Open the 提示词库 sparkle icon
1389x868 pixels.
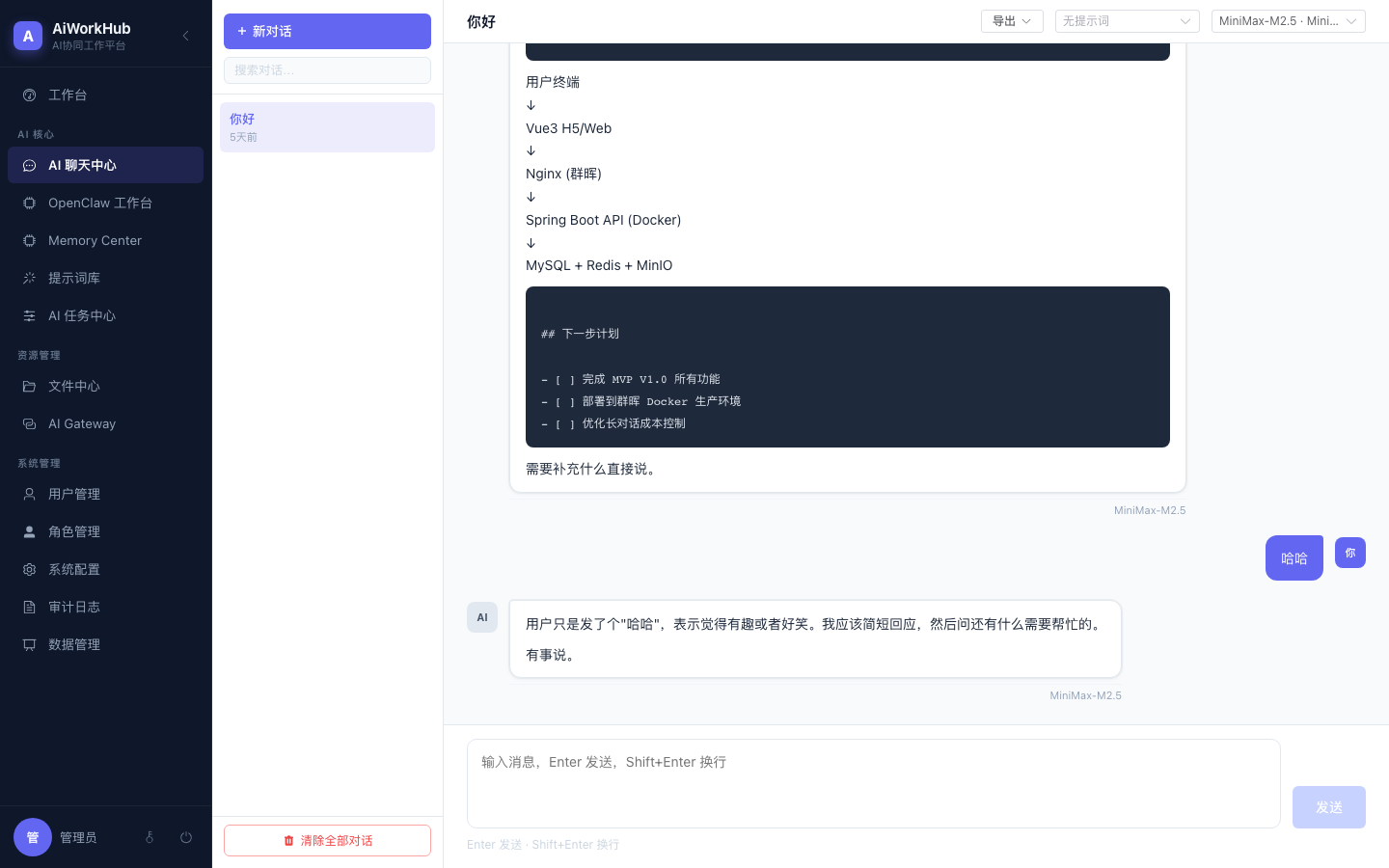pyautogui.click(x=29, y=278)
